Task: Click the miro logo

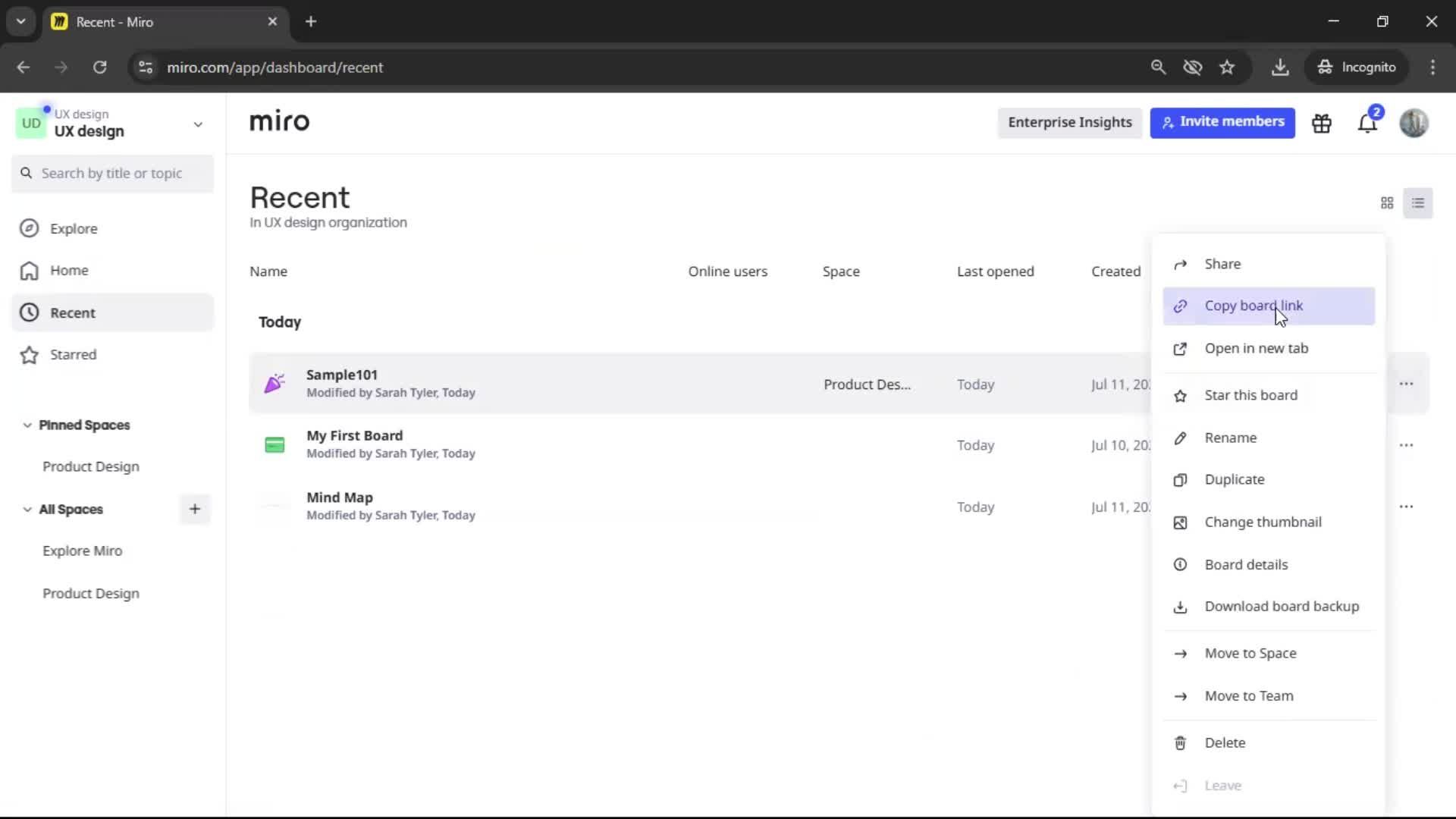Action: point(279,121)
